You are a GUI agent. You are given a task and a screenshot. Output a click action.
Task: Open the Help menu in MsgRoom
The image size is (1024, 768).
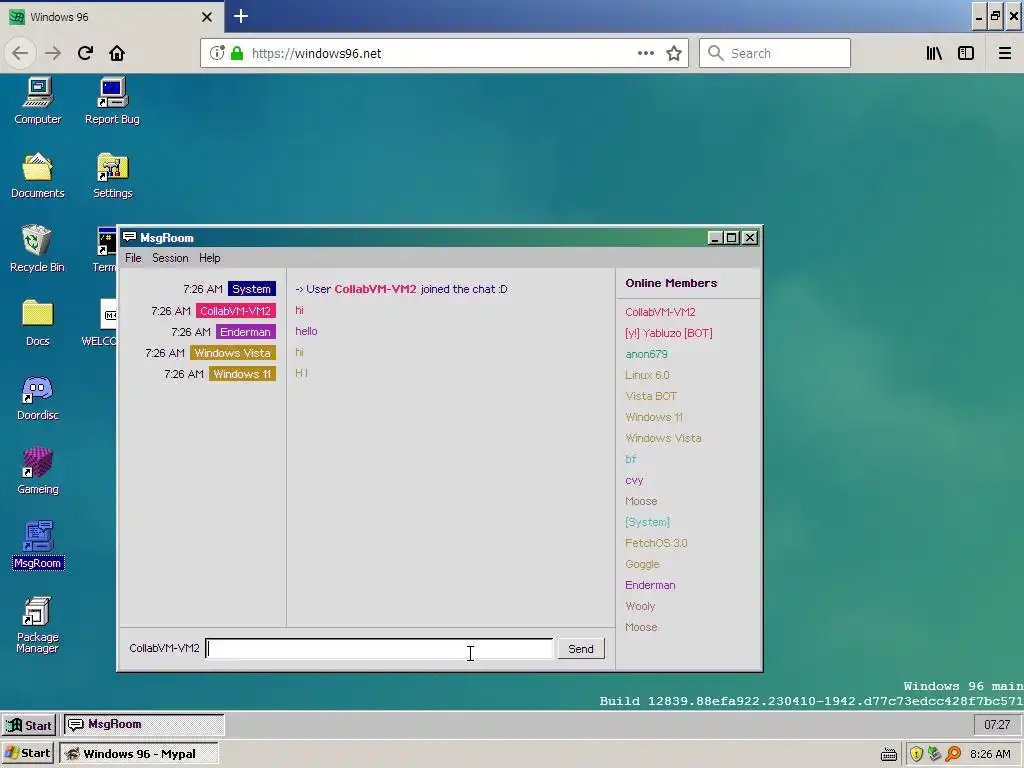point(210,258)
